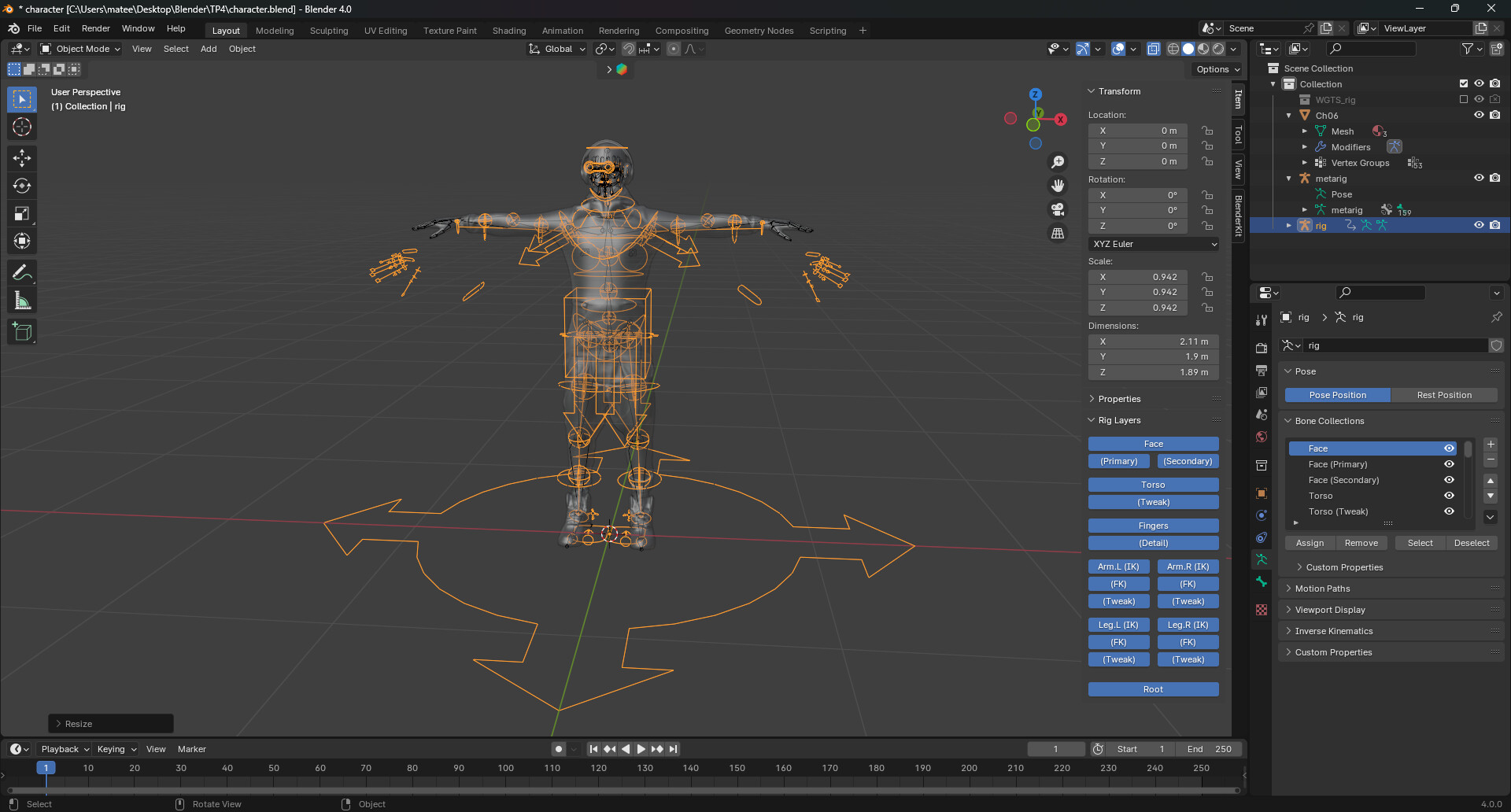Screen dimensions: 1511x812
Task: Jump to timeline start frame
Action: click(x=593, y=749)
